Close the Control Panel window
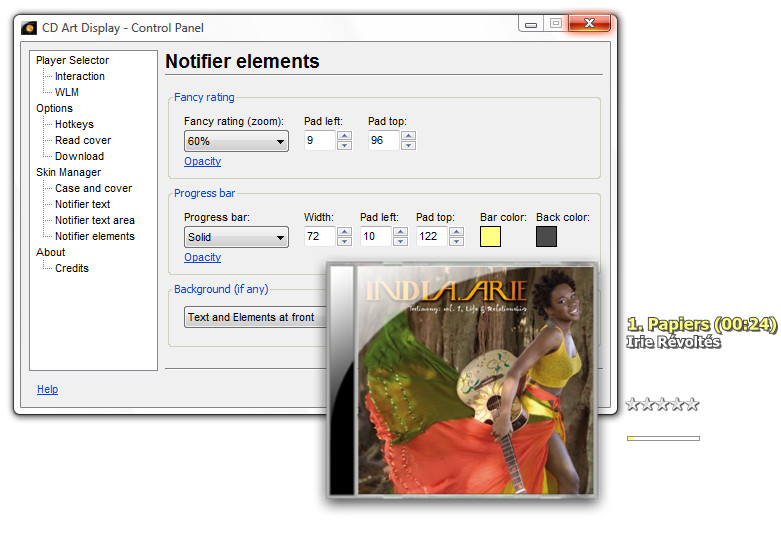 (x=590, y=23)
